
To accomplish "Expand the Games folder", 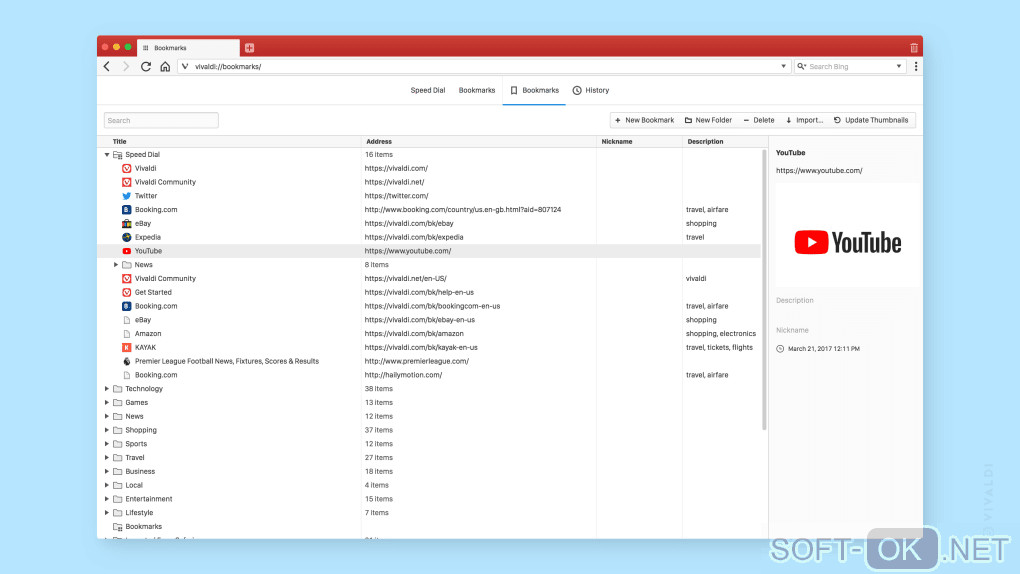I will coord(107,402).
